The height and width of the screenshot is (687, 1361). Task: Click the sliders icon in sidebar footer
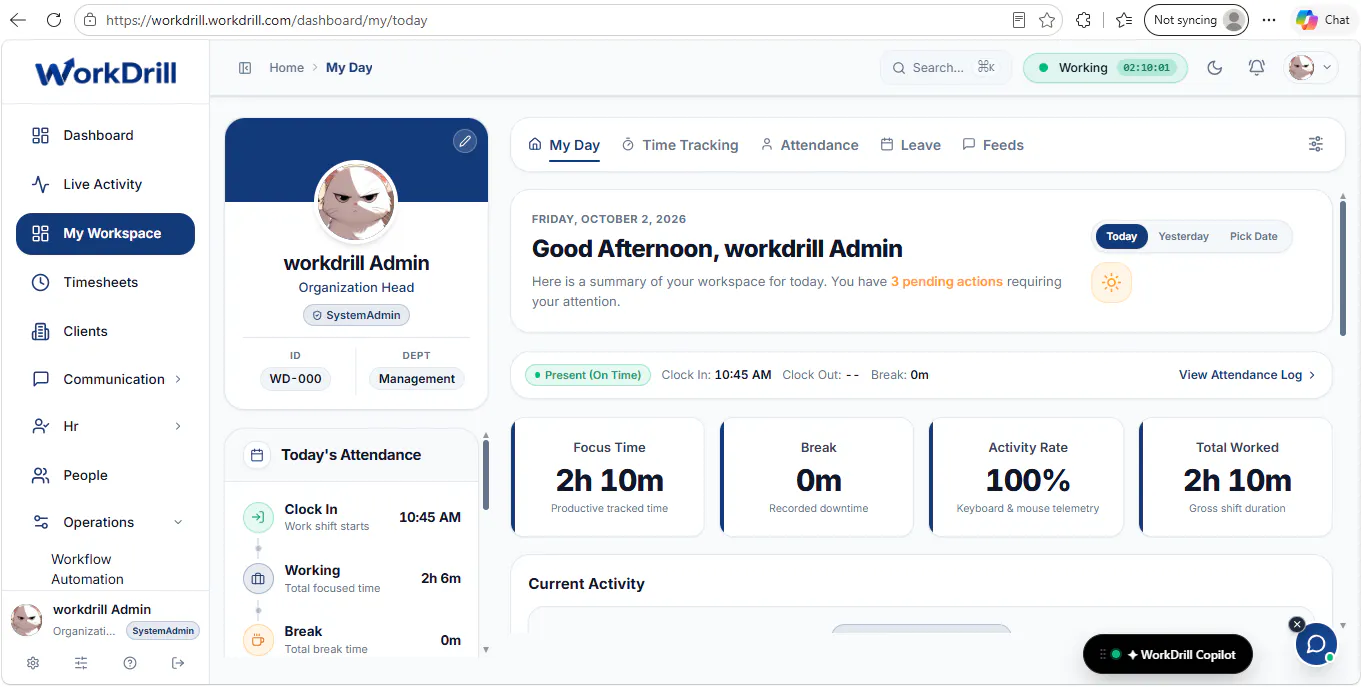[81, 663]
